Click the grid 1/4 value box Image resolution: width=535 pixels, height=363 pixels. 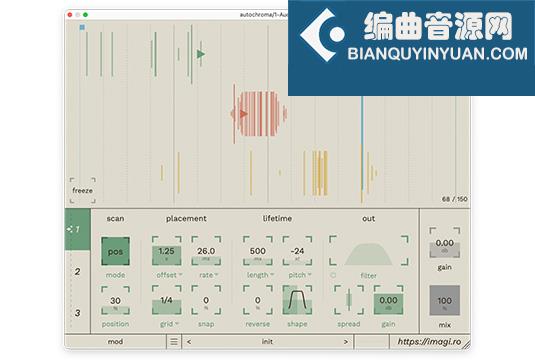(x=167, y=300)
